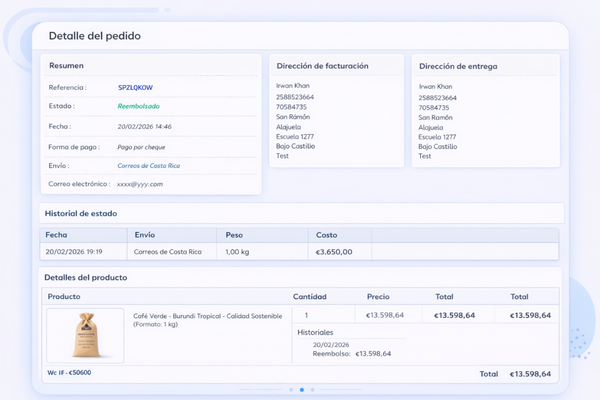Click the order date 20/02/2026 14:46
600x400 pixels.
coord(144,127)
